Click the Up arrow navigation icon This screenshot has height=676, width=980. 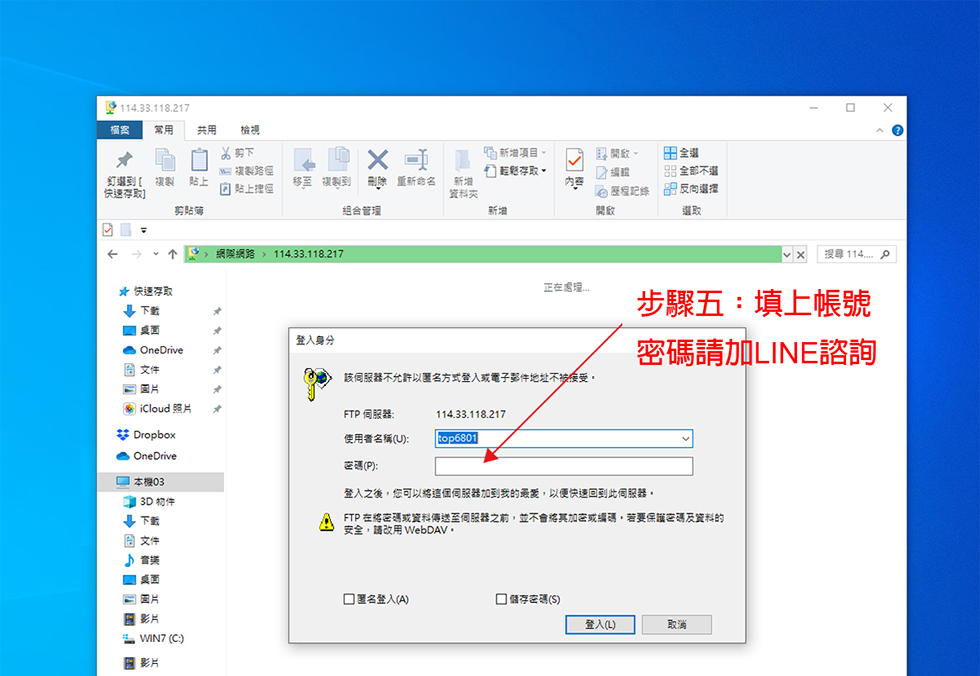click(x=173, y=254)
